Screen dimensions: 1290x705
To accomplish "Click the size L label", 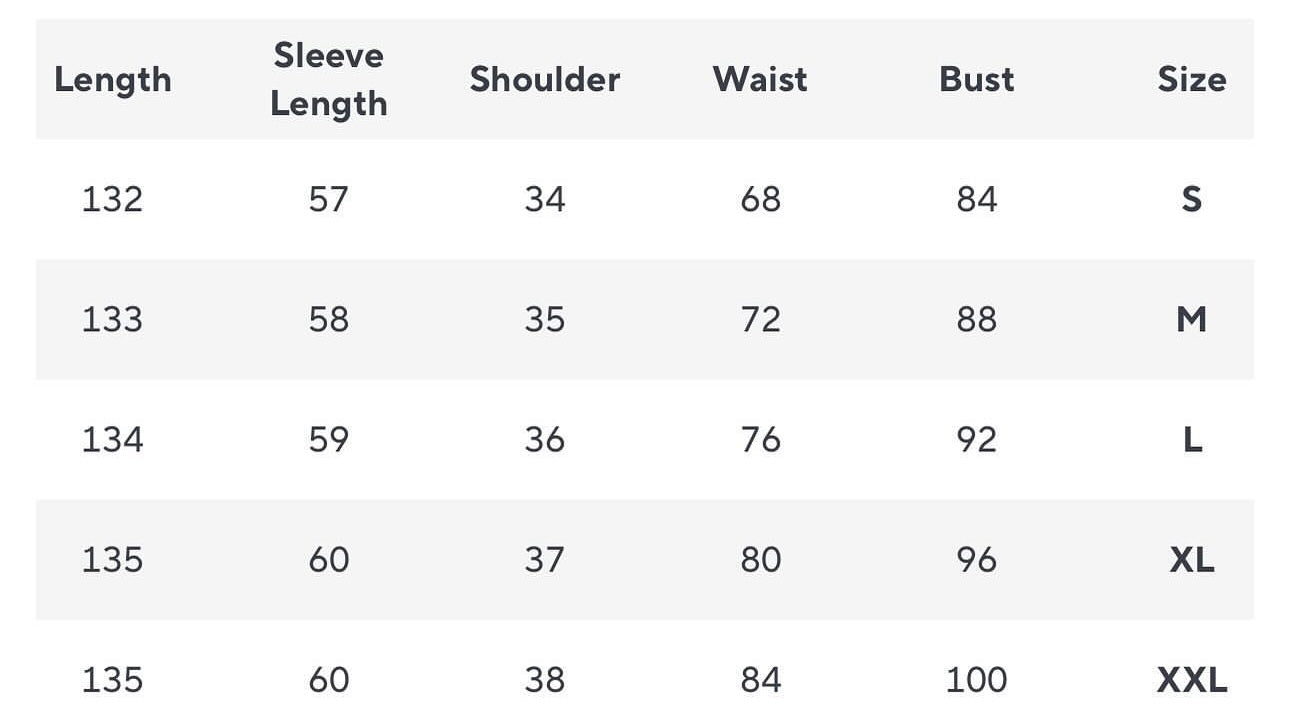I will click(x=1192, y=439).
